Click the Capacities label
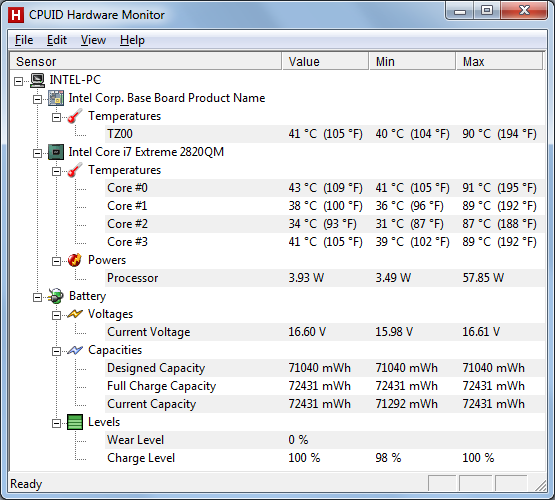The height and width of the screenshot is (500, 555). tap(115, 350)
